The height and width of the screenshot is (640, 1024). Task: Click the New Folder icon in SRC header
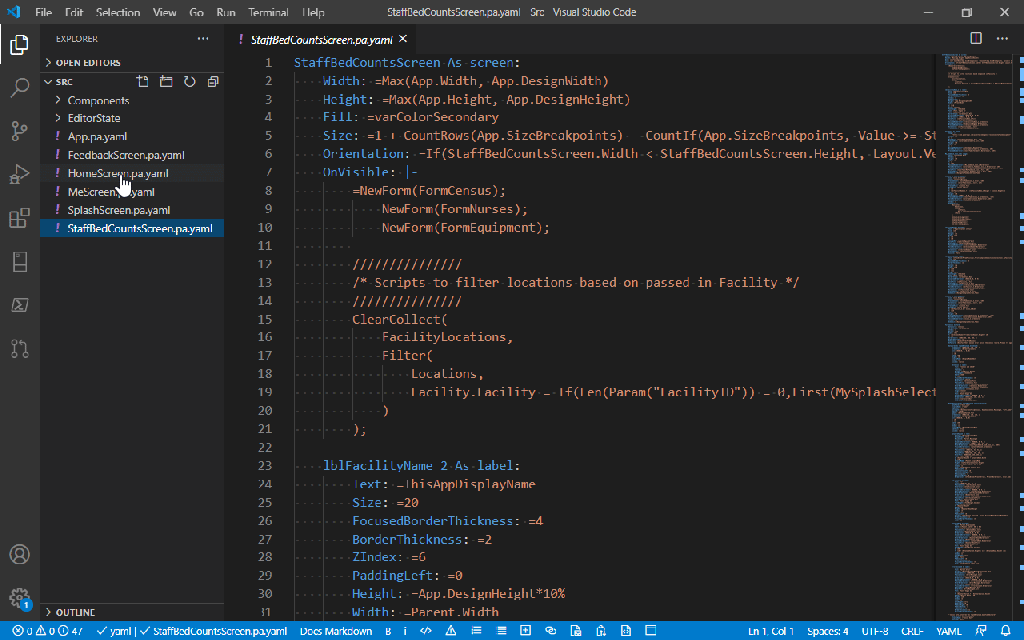pos(166,81)
